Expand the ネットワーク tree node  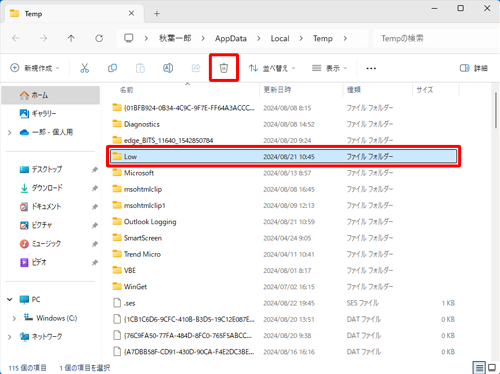coord(10,337)
